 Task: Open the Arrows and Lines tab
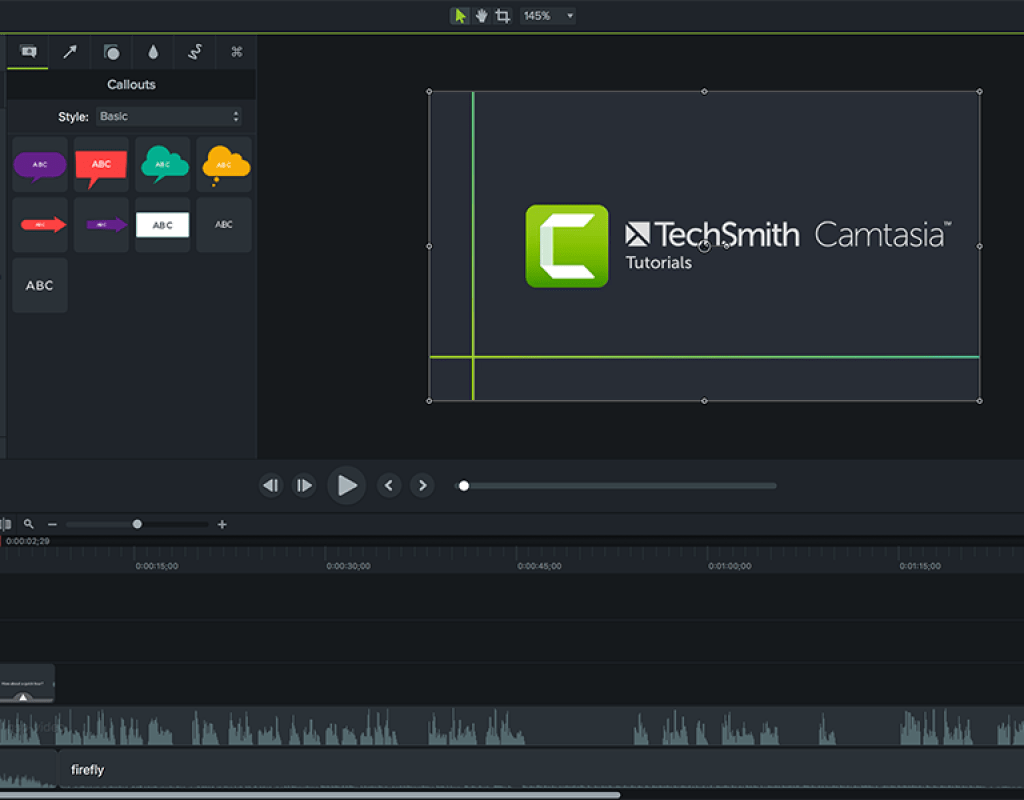[70, 52]
